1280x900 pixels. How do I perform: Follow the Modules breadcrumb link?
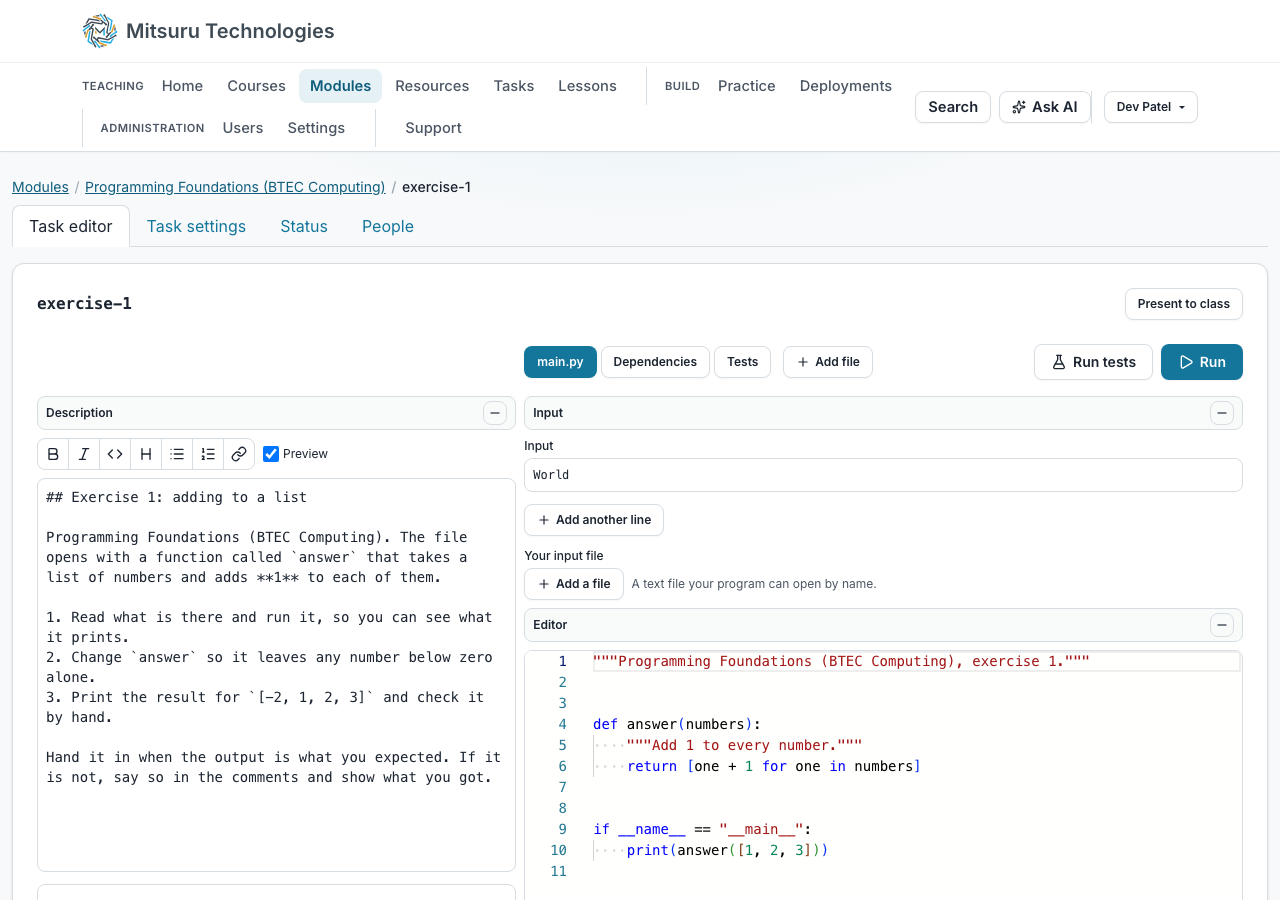tap(40, 187)
